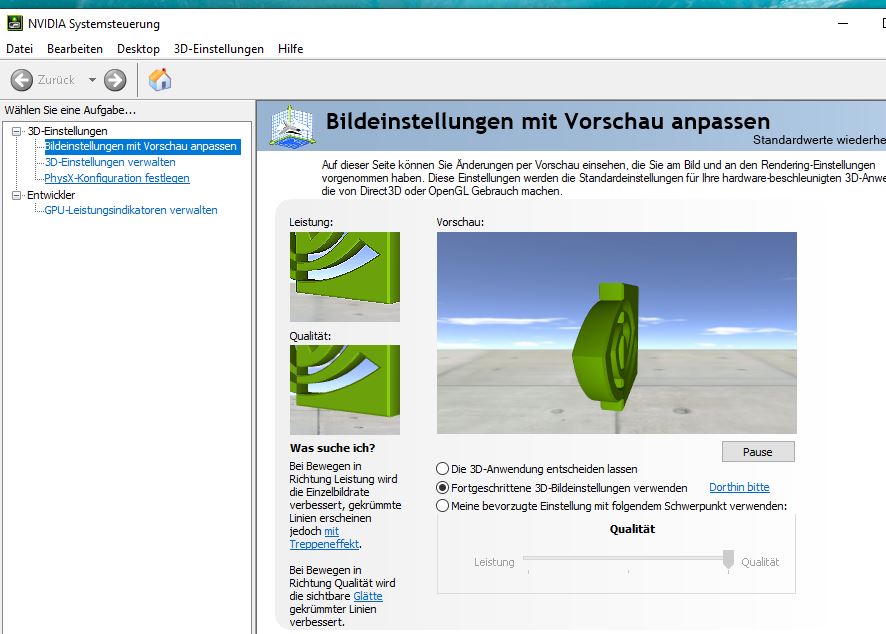The image size is (886, 634).
Task: Open the back history dropdown arrow
Action: [x=92, y=80]
